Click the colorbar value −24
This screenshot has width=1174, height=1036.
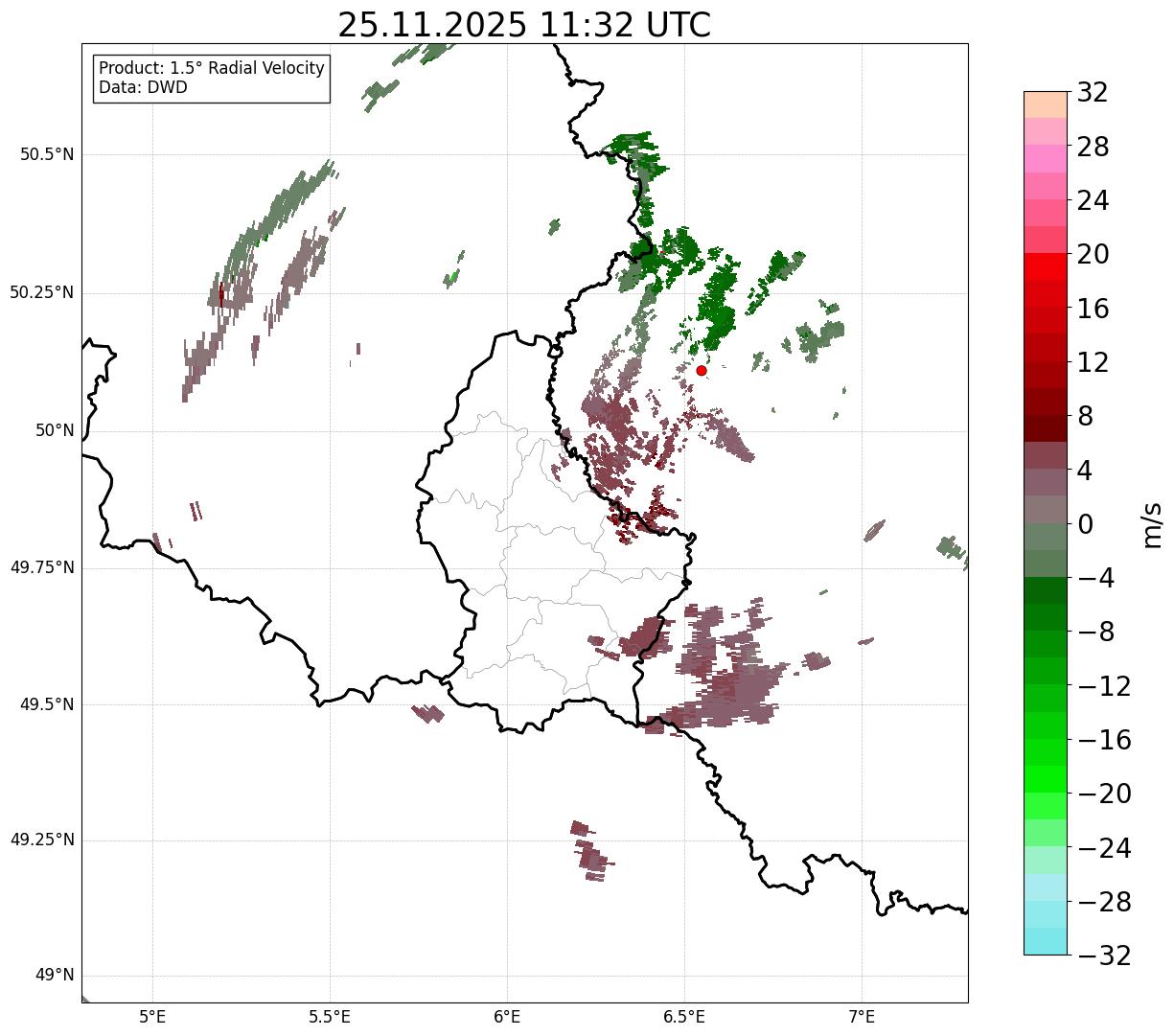(x=1104, y=848)
